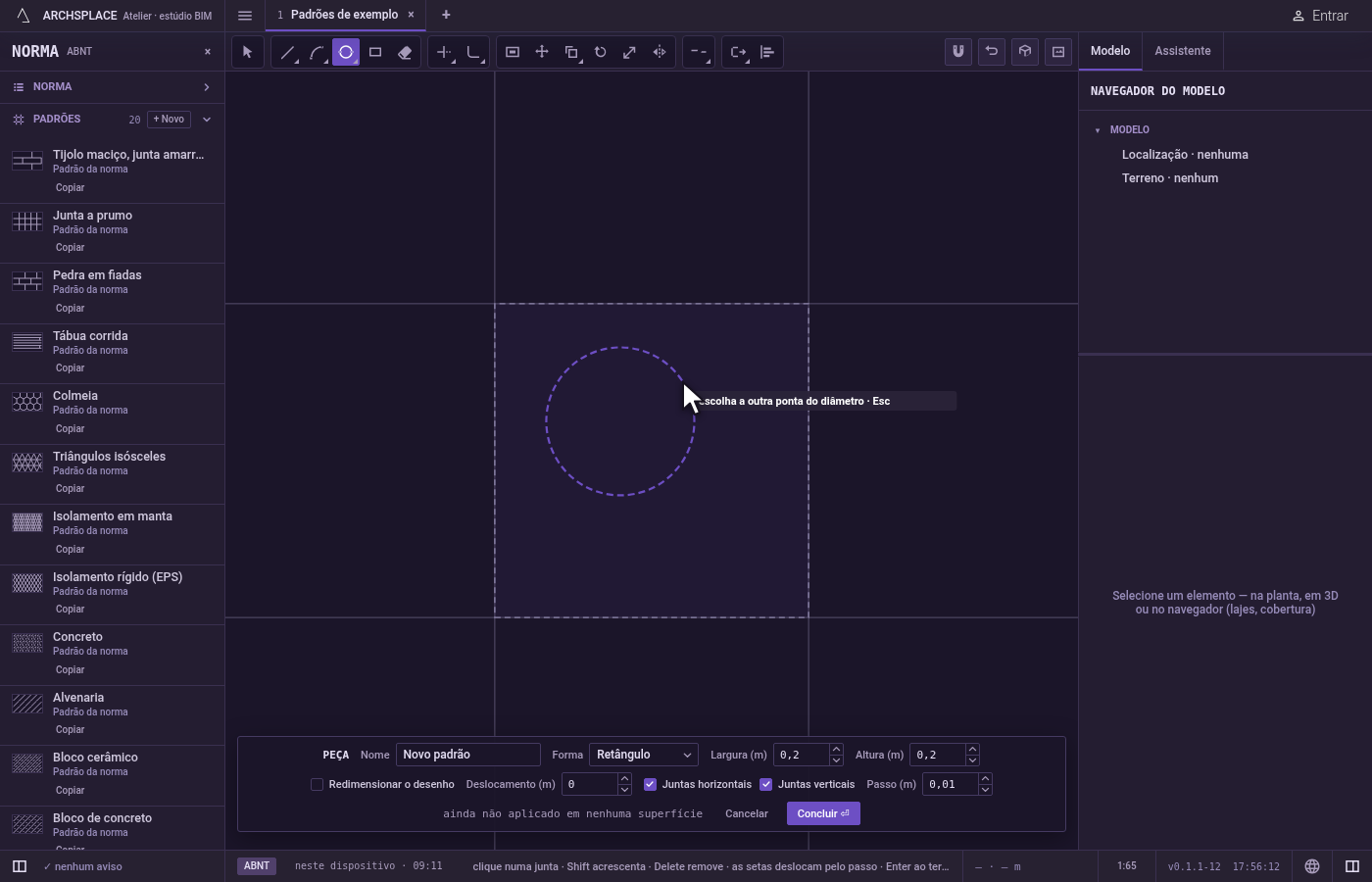Enable Redimensionar o desenho checkbox
The height and width of the screenshot is (882, 1372).
(x=317, y=784)
